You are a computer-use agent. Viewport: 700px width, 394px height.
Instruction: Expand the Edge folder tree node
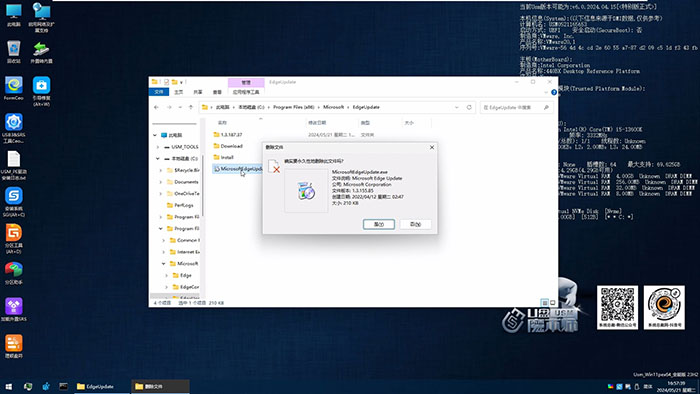coord(167,275)
